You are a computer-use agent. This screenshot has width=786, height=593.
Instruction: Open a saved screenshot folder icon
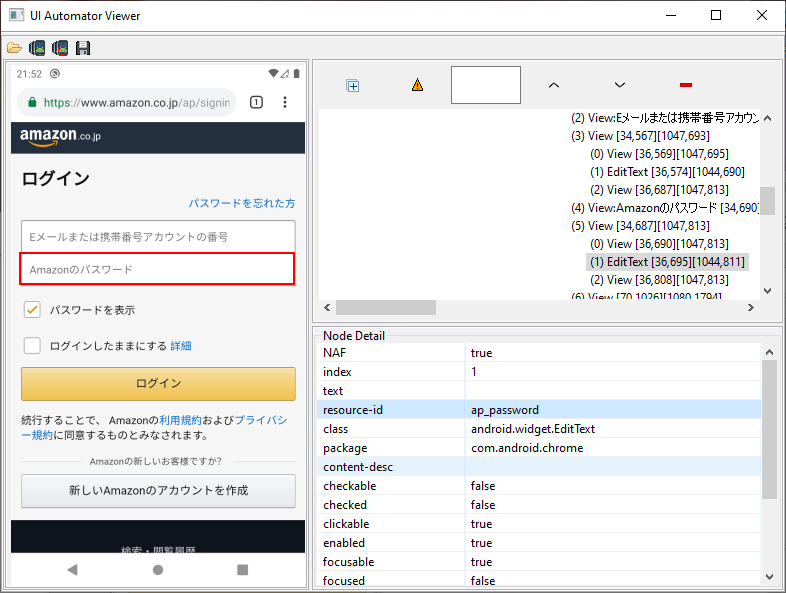click(14, 48)
